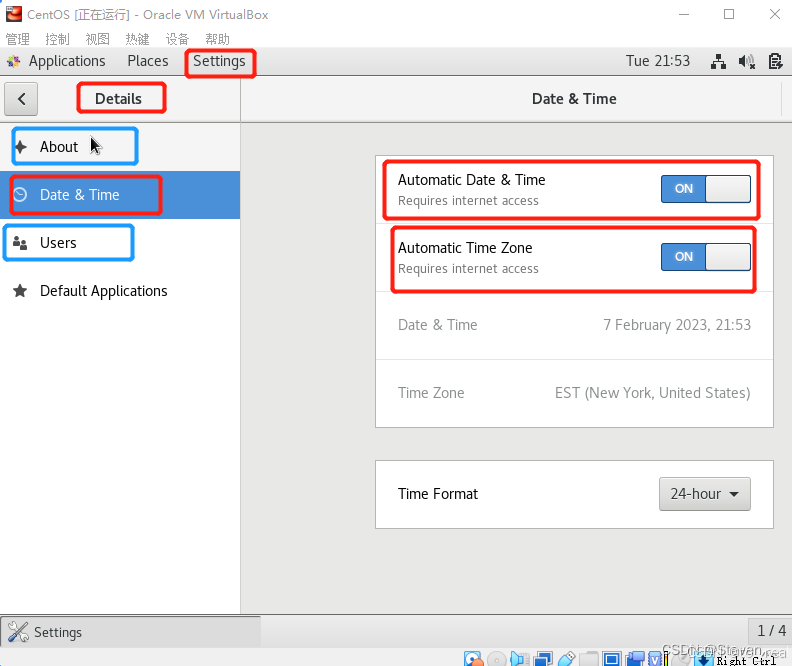Click the muted volume icon in the top bar
This screenshot has width=792, height=666.
pos(747,62)
